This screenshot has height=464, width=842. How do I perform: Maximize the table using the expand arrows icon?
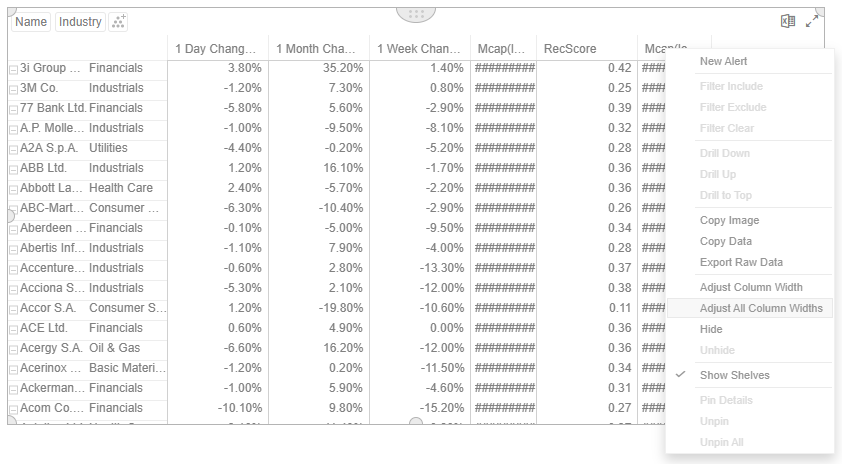tap(812, 21)
